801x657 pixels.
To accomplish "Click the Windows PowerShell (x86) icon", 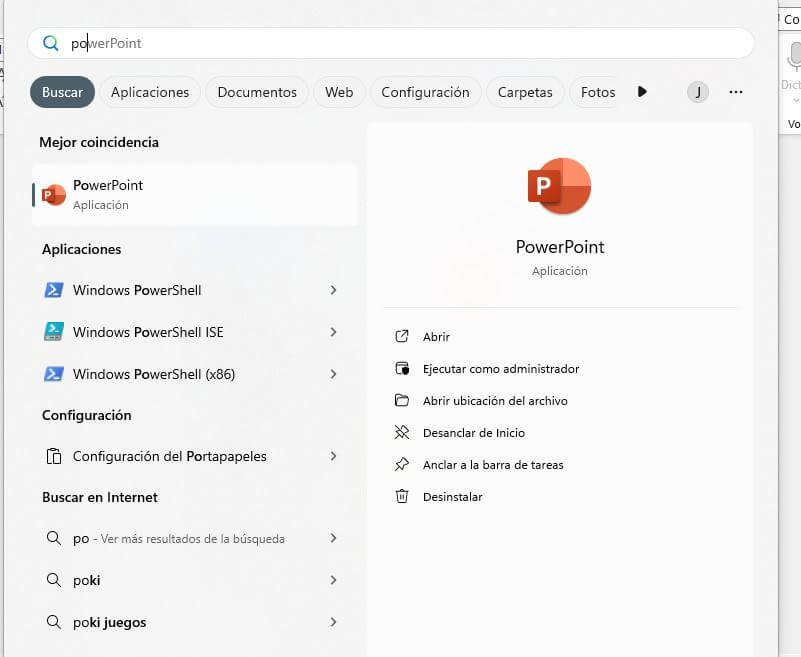I will [54, 374].
